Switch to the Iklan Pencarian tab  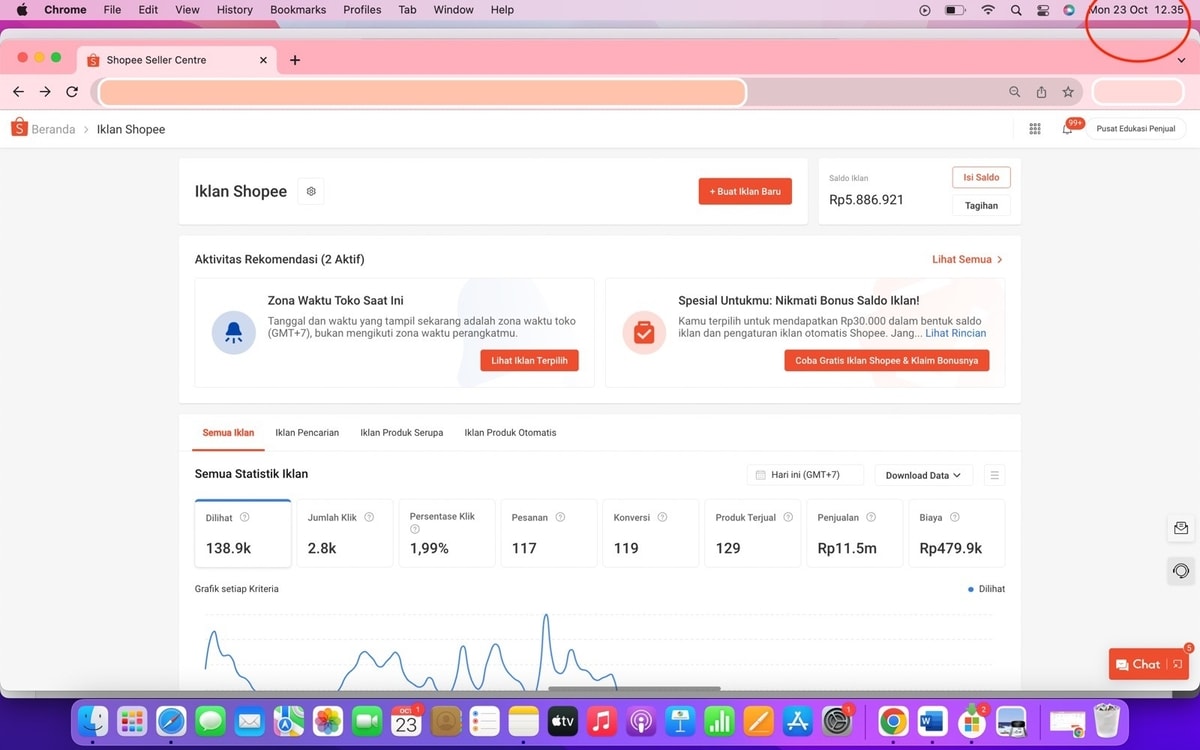click(x=307, y=433)
